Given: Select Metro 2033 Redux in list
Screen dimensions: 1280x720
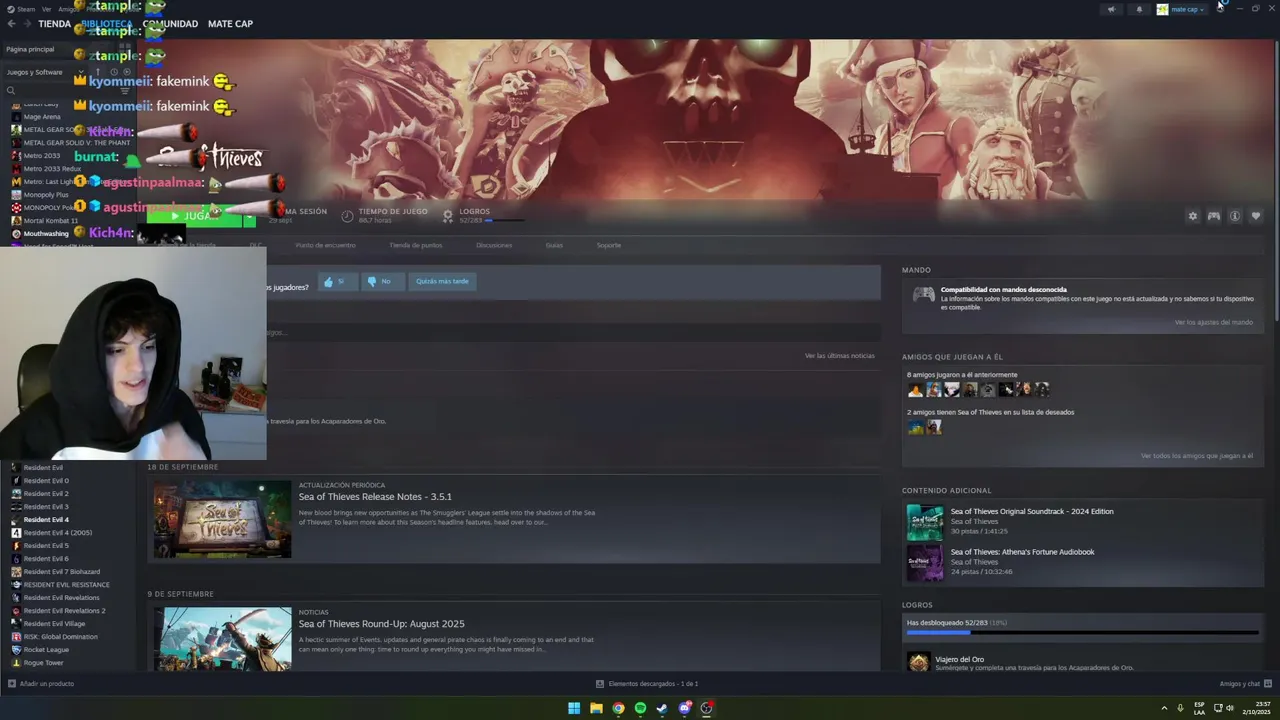Looking at the screenshot, I should (52, 169).
